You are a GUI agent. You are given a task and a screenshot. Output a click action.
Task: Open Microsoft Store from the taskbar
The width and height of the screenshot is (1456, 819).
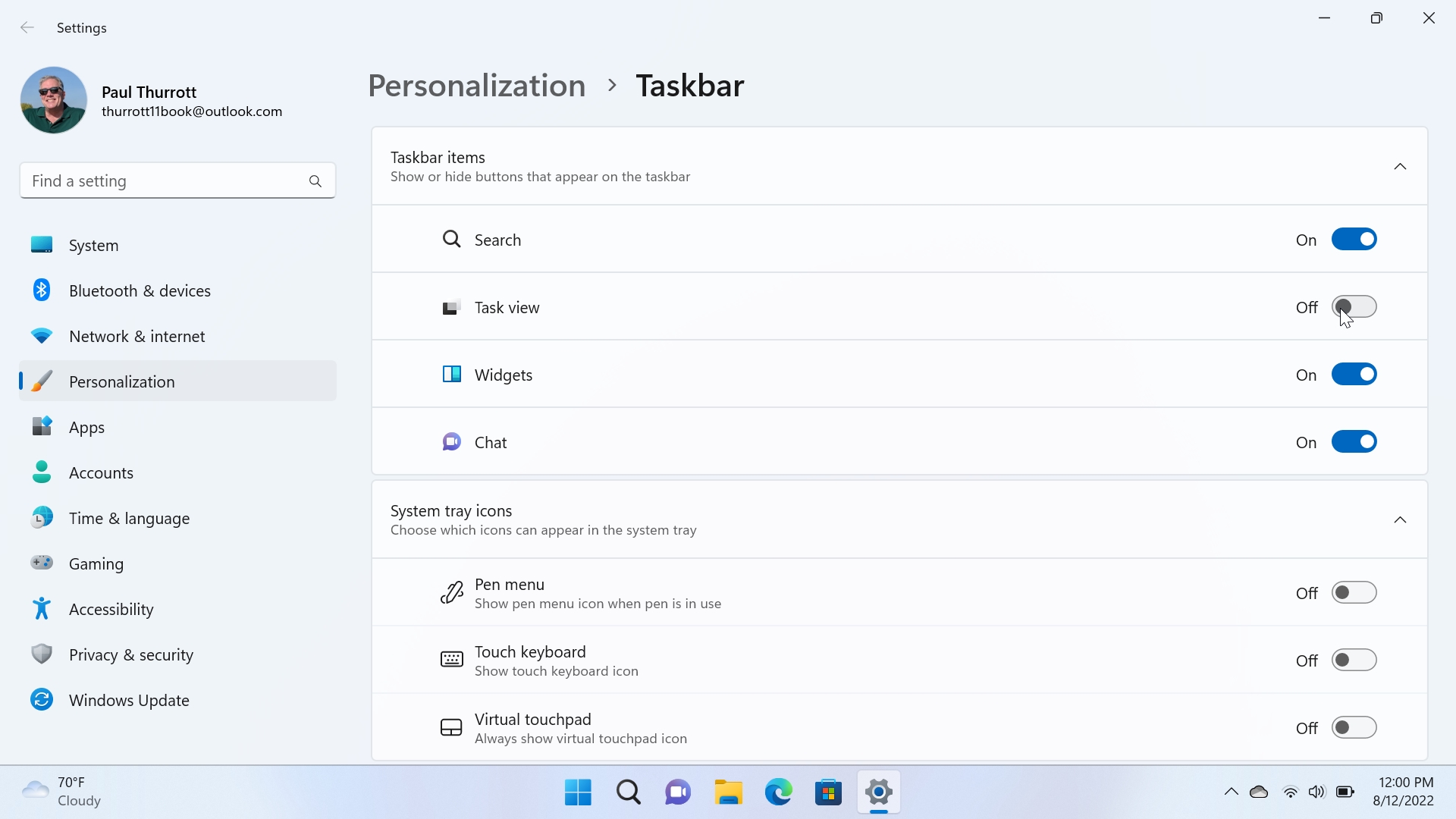click(828, 792)
